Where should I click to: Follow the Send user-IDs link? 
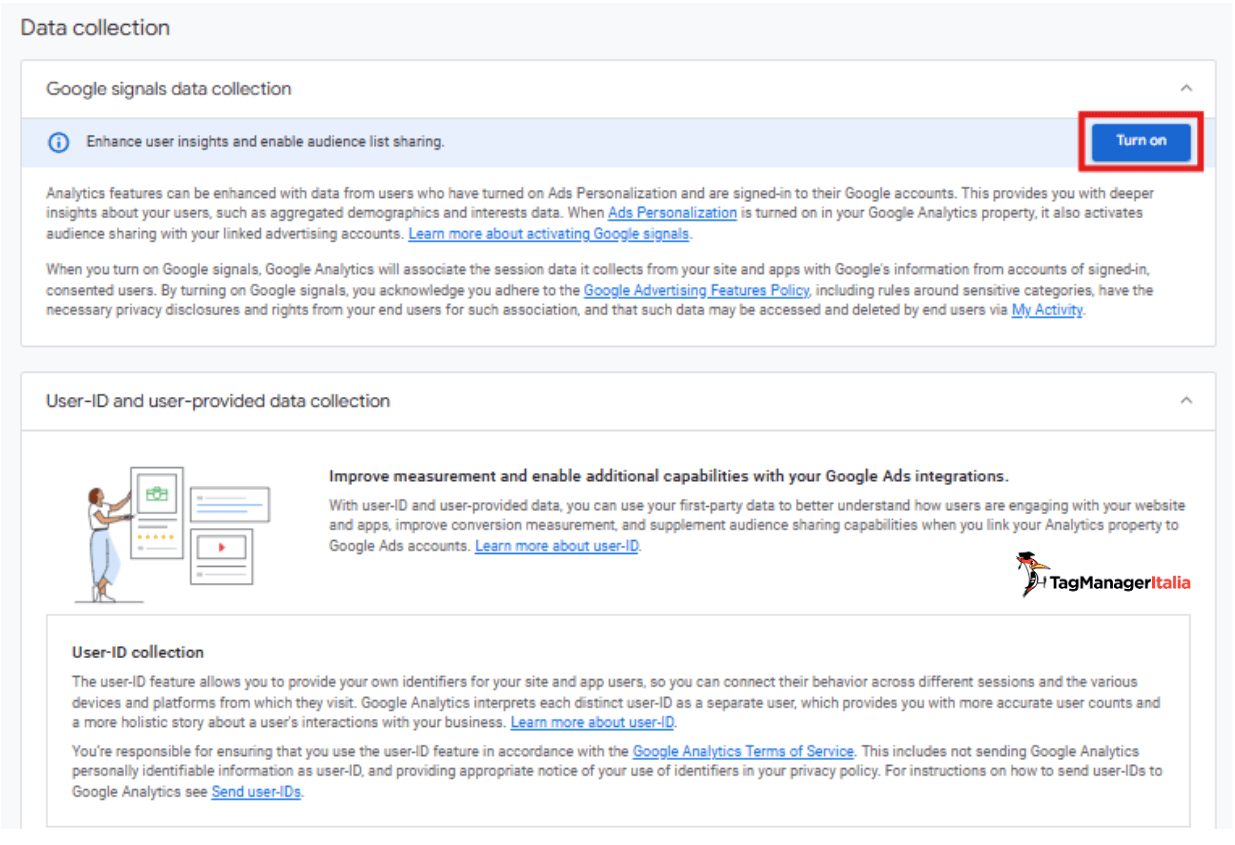pyautogui.click(x=256, y=792)
